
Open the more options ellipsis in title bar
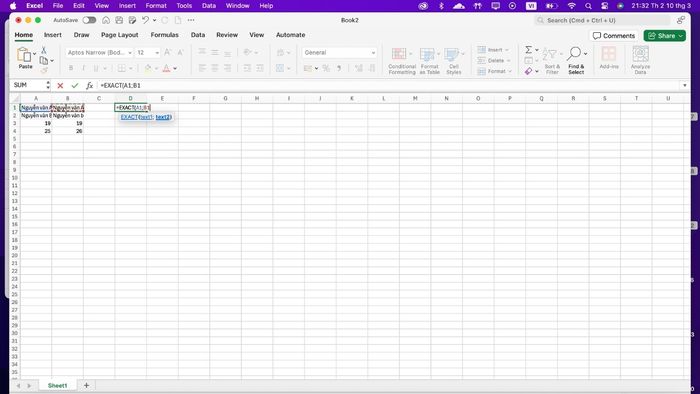click(191, 20)
